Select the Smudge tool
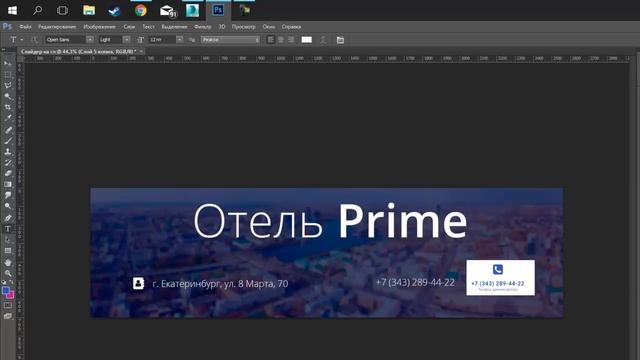 tap(8, 196)
